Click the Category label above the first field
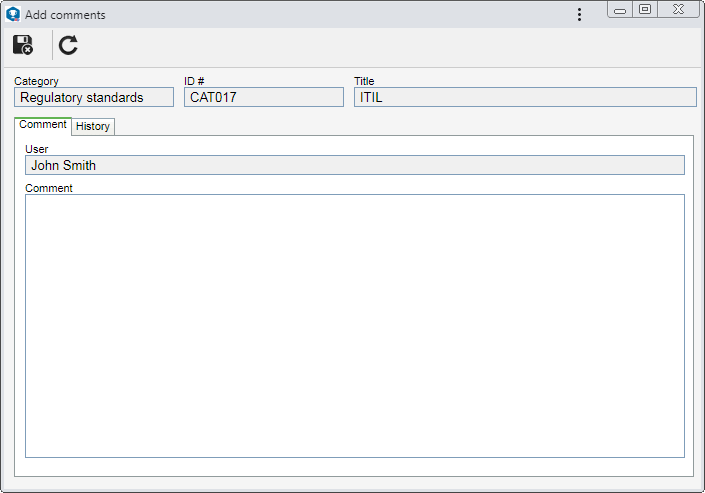The image size is (705, 493). (x=36, y=81)
